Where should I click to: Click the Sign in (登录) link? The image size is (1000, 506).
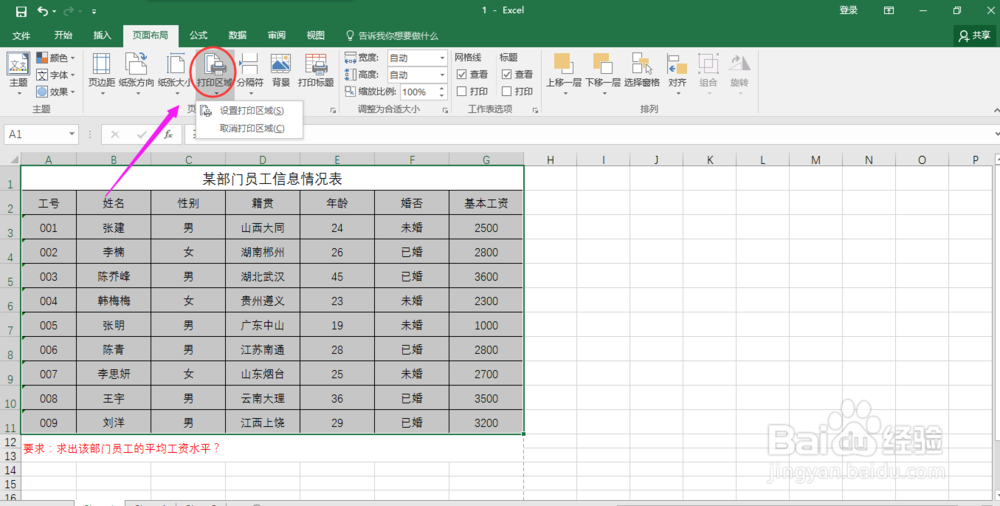[x=848, y=10]
